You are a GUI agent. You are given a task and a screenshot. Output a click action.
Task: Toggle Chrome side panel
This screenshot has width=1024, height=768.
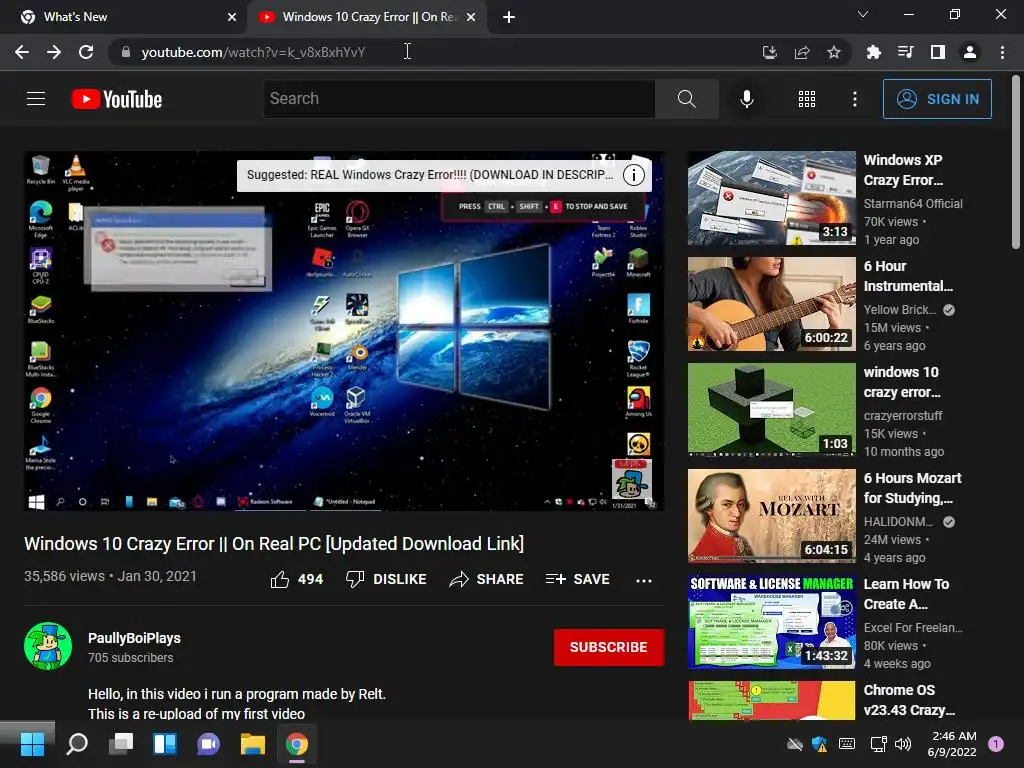point(938,52)
